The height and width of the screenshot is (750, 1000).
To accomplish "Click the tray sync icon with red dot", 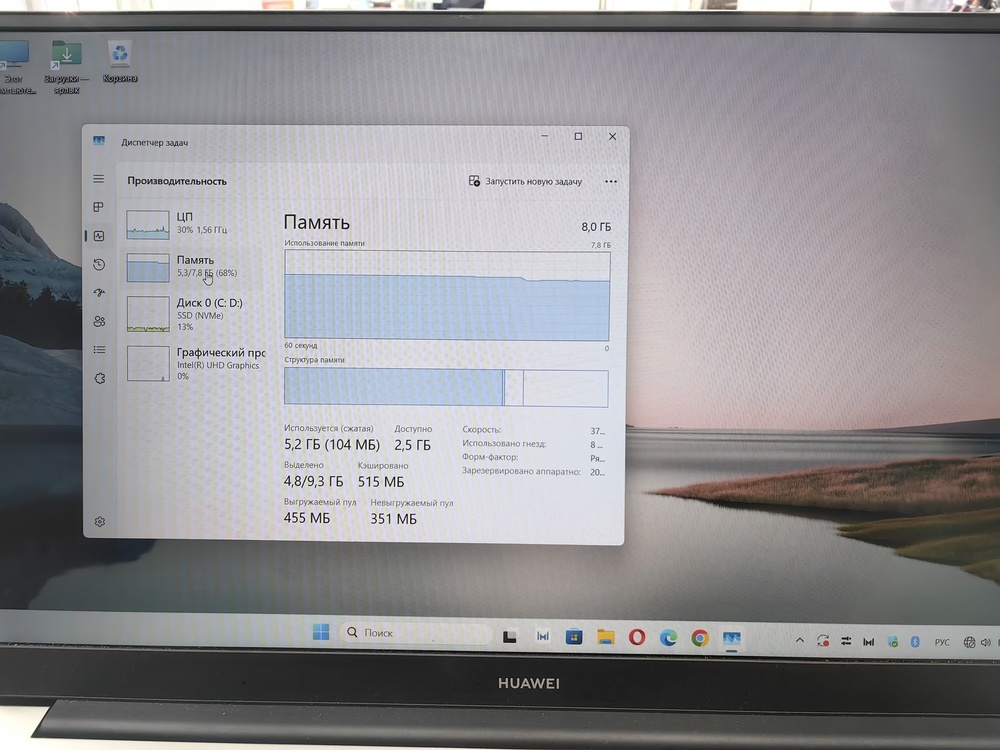I will 823,641.
